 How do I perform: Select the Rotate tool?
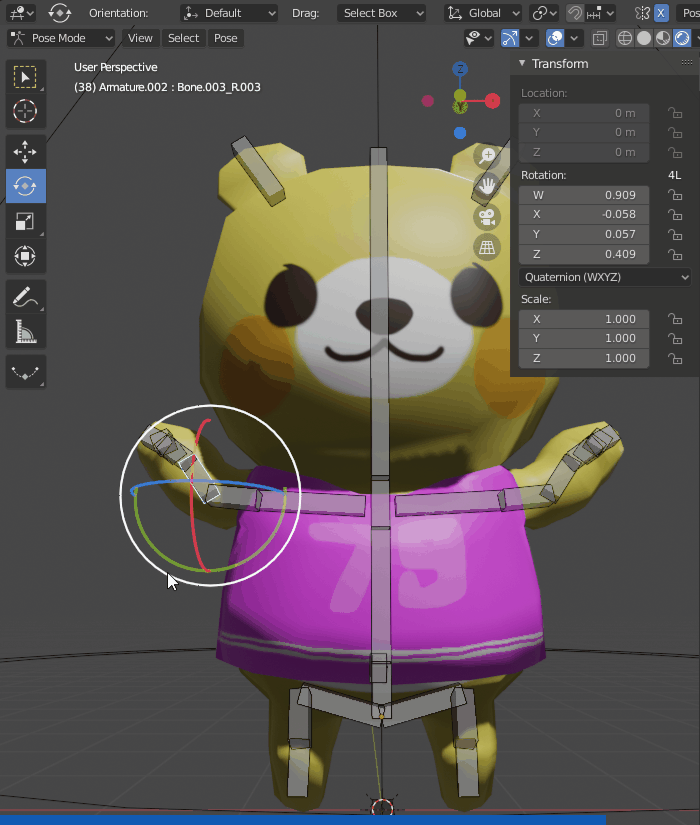coord(25,186)
